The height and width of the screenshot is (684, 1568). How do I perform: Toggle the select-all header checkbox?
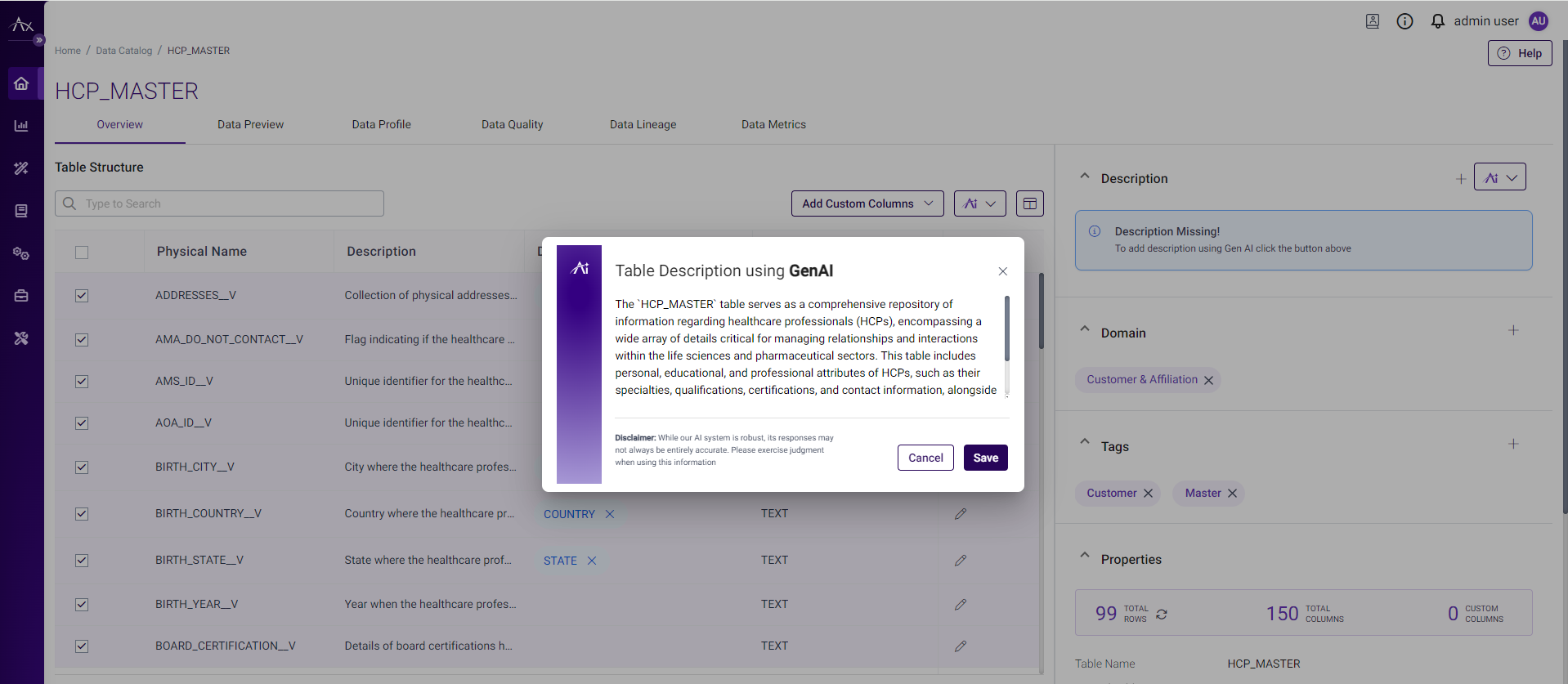[82, 253]
